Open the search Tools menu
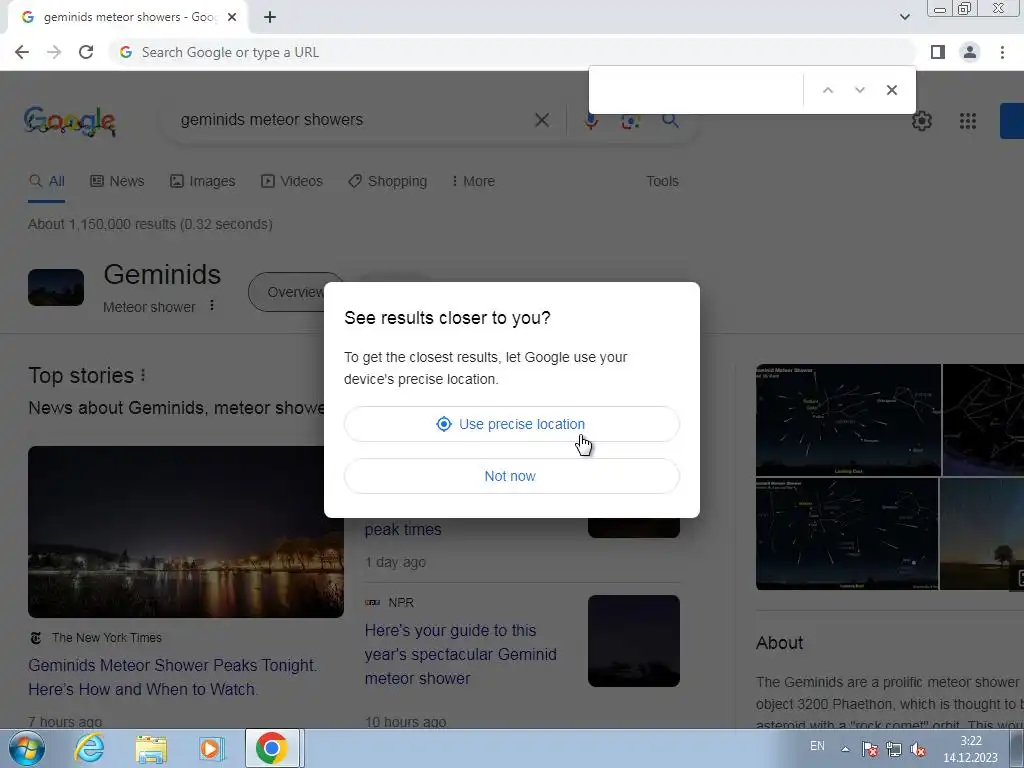This screenshot has width=1024, height=768. point(662,182)
